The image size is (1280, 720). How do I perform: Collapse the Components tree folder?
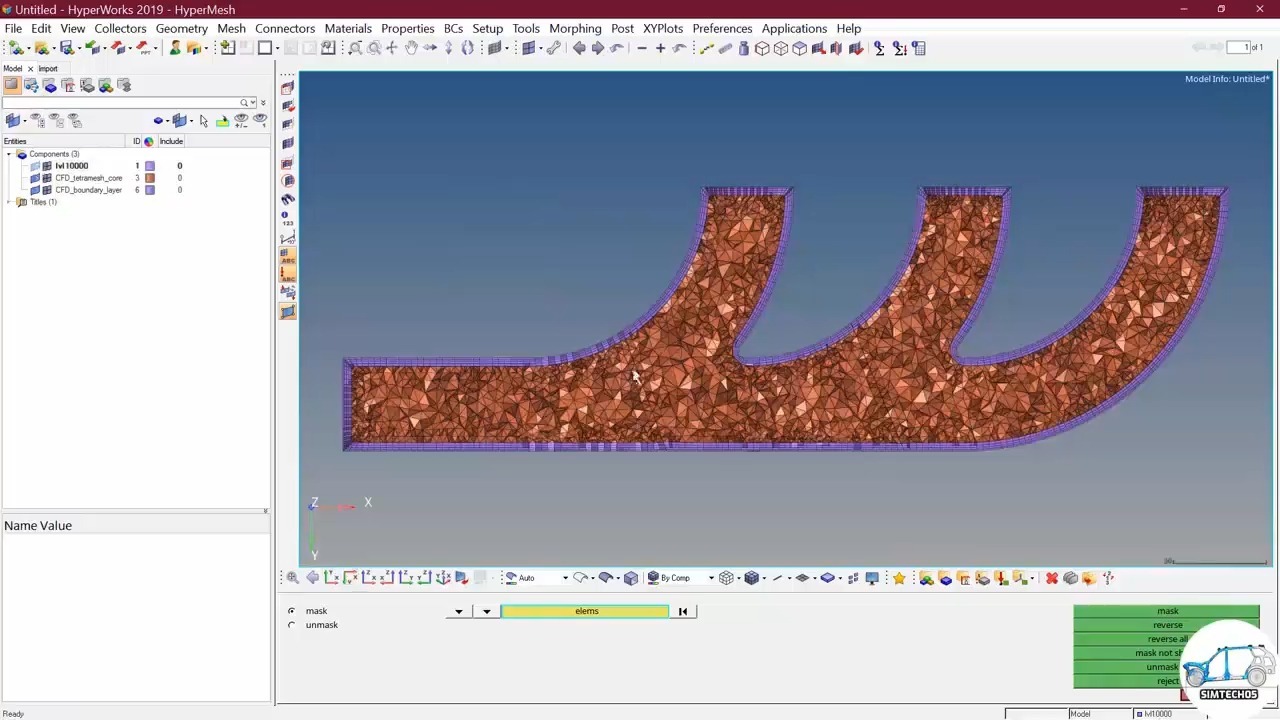click(x=9, y=154)
